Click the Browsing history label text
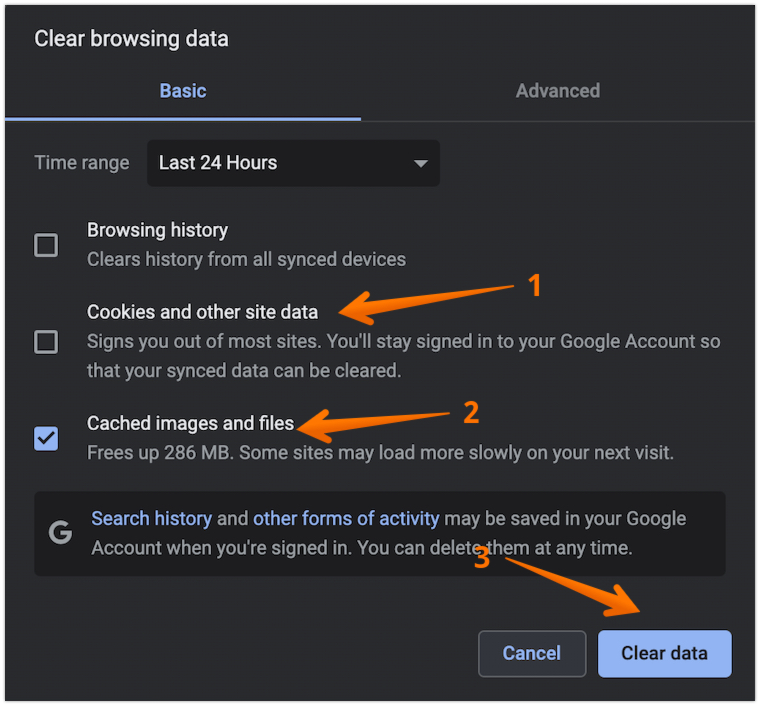Image resolution: width=764 pixels, height=706 pixels. point(157,230)
